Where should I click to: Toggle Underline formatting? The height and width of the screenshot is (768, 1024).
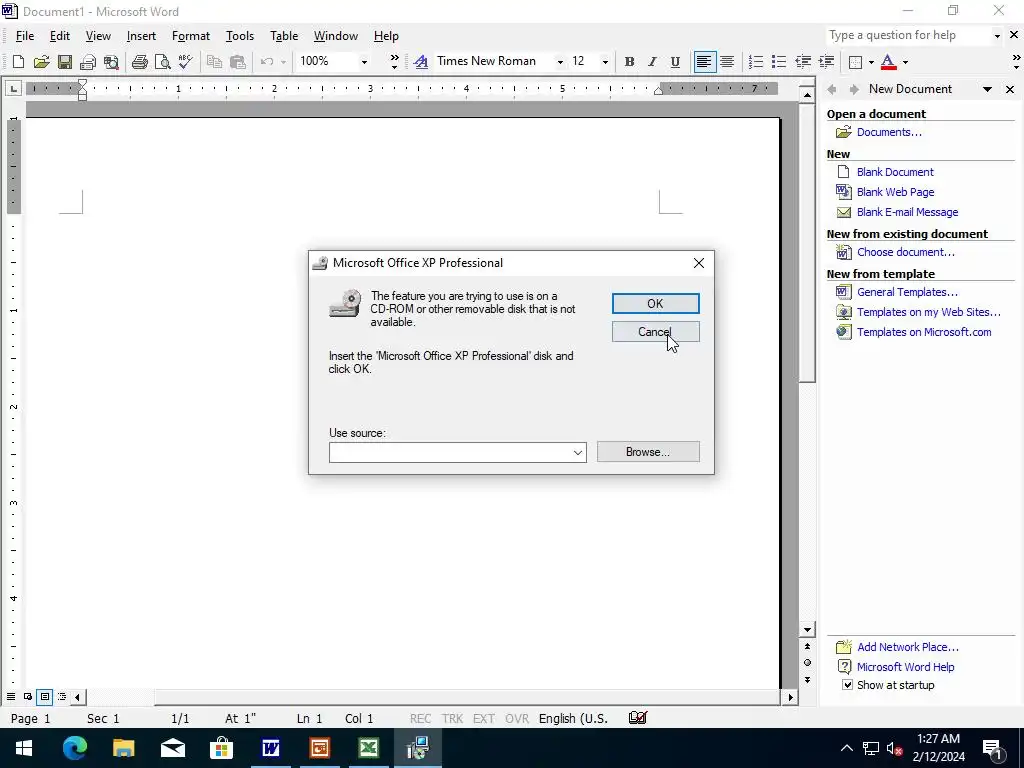pyautogui.click(x=675, y=62)
